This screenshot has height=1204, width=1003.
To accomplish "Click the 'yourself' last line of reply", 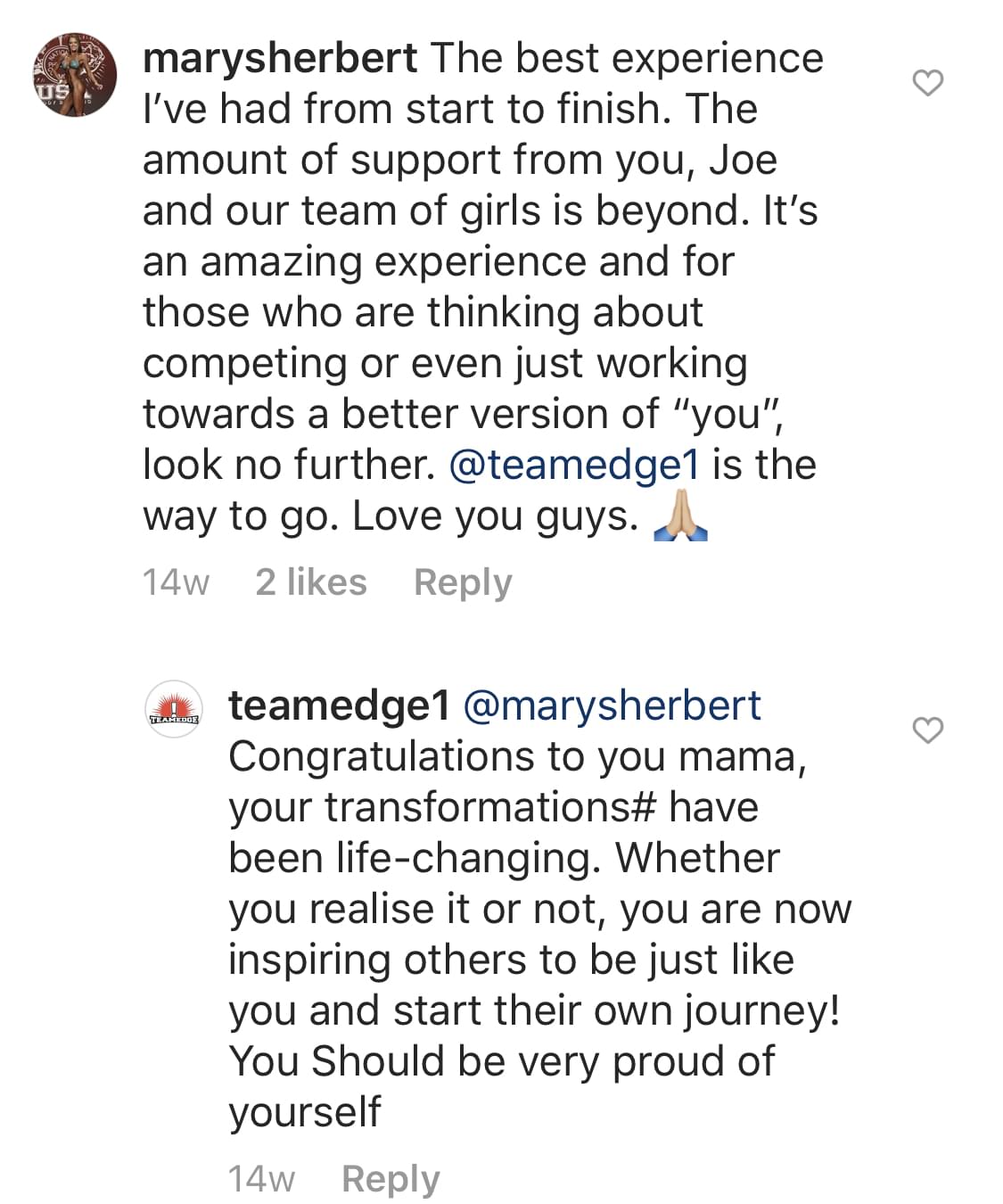I will (x=305, y=1113).
